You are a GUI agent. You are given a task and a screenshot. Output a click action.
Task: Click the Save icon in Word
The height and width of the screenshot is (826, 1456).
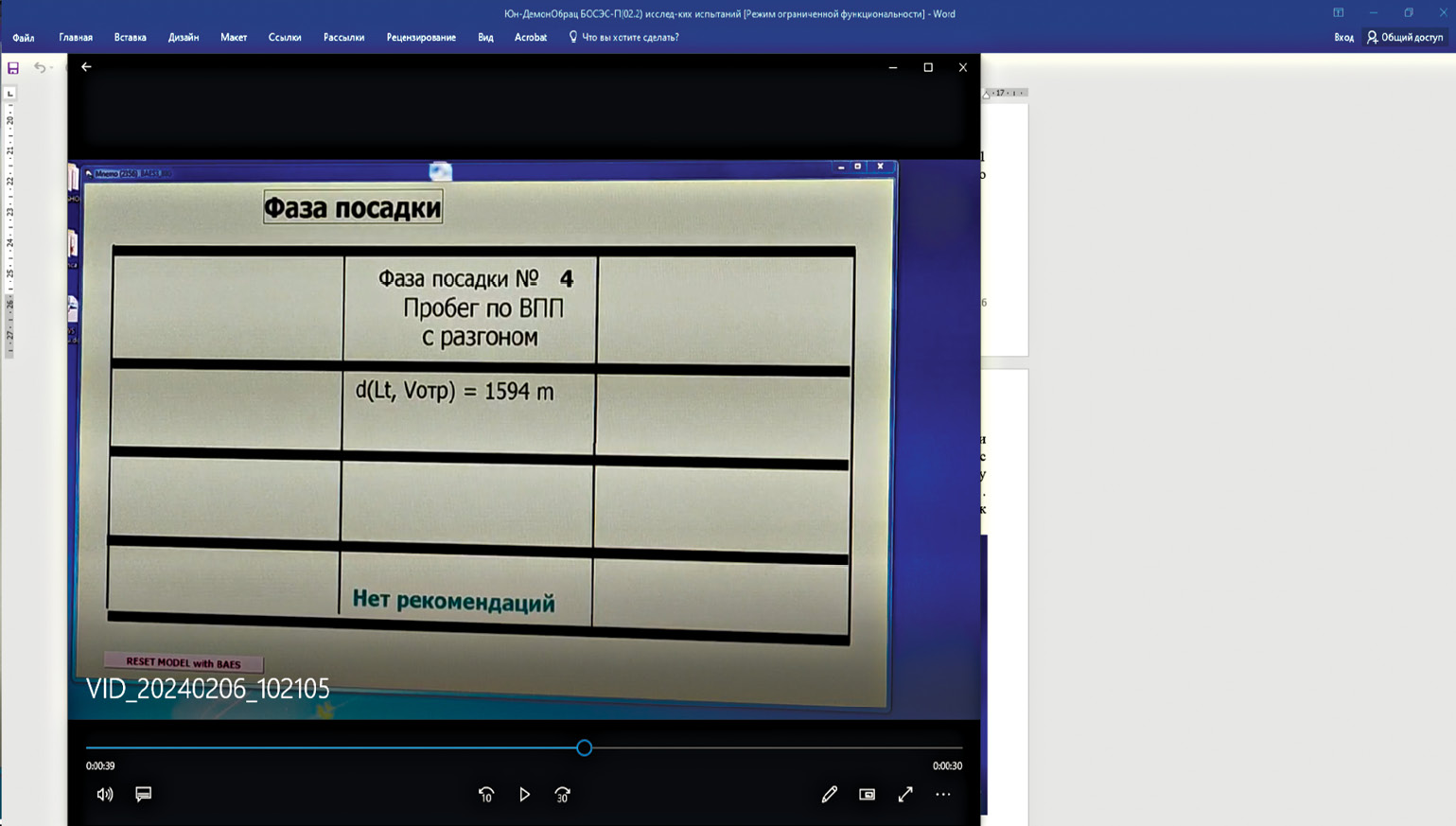(x=13, y=68)
